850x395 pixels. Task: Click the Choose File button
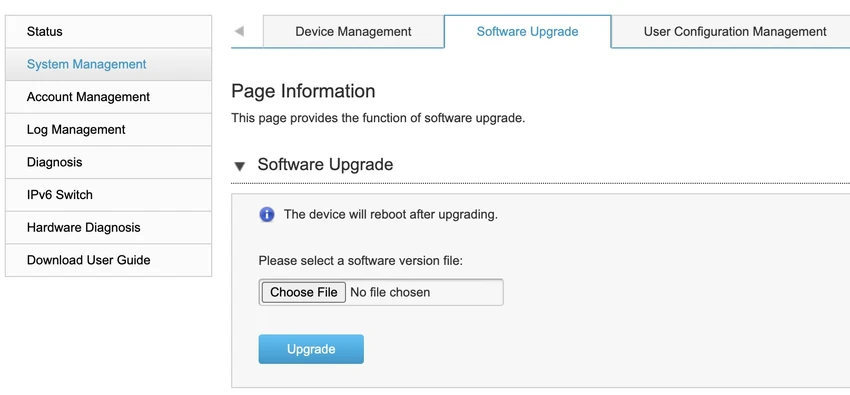[304, 293]
